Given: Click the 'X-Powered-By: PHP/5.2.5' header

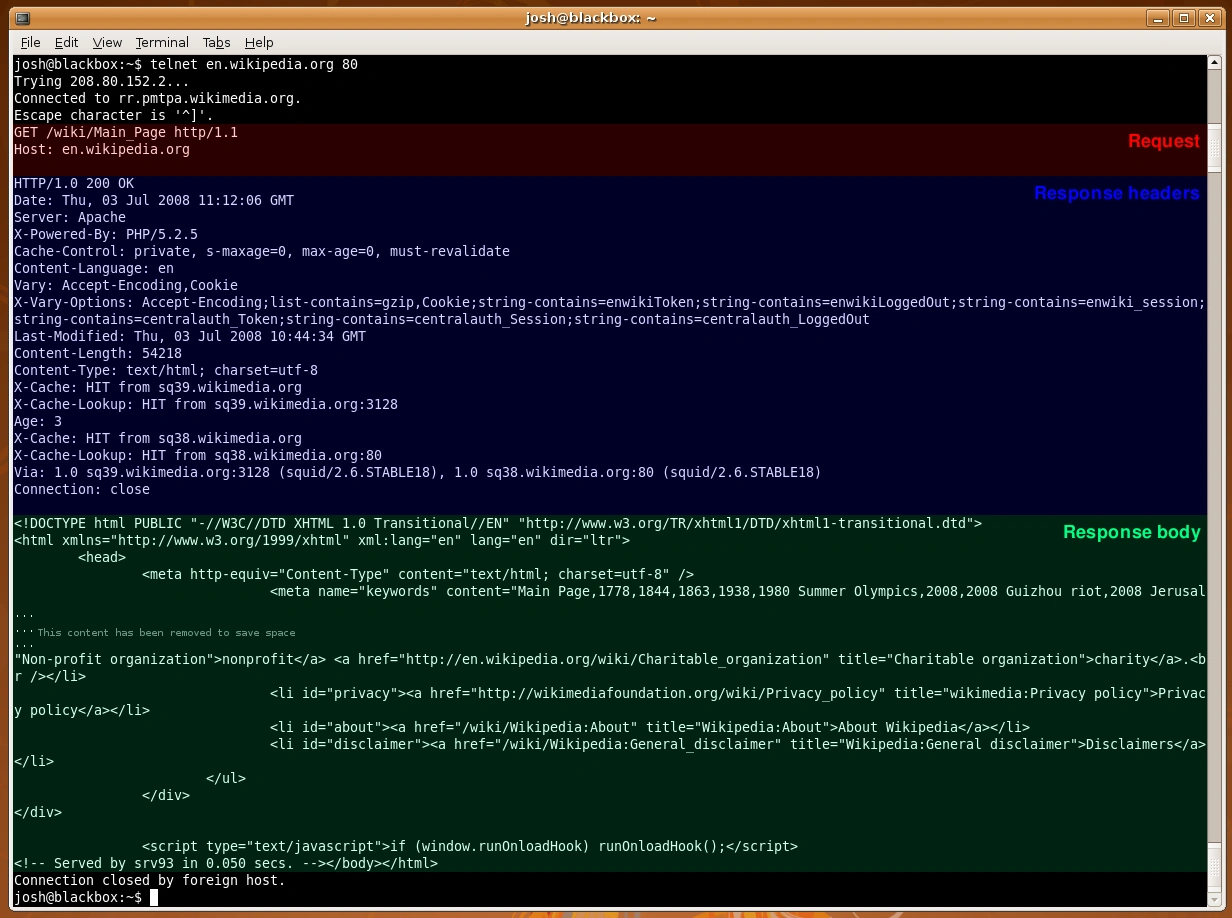Looking at the screenshot, I should 106,234.
